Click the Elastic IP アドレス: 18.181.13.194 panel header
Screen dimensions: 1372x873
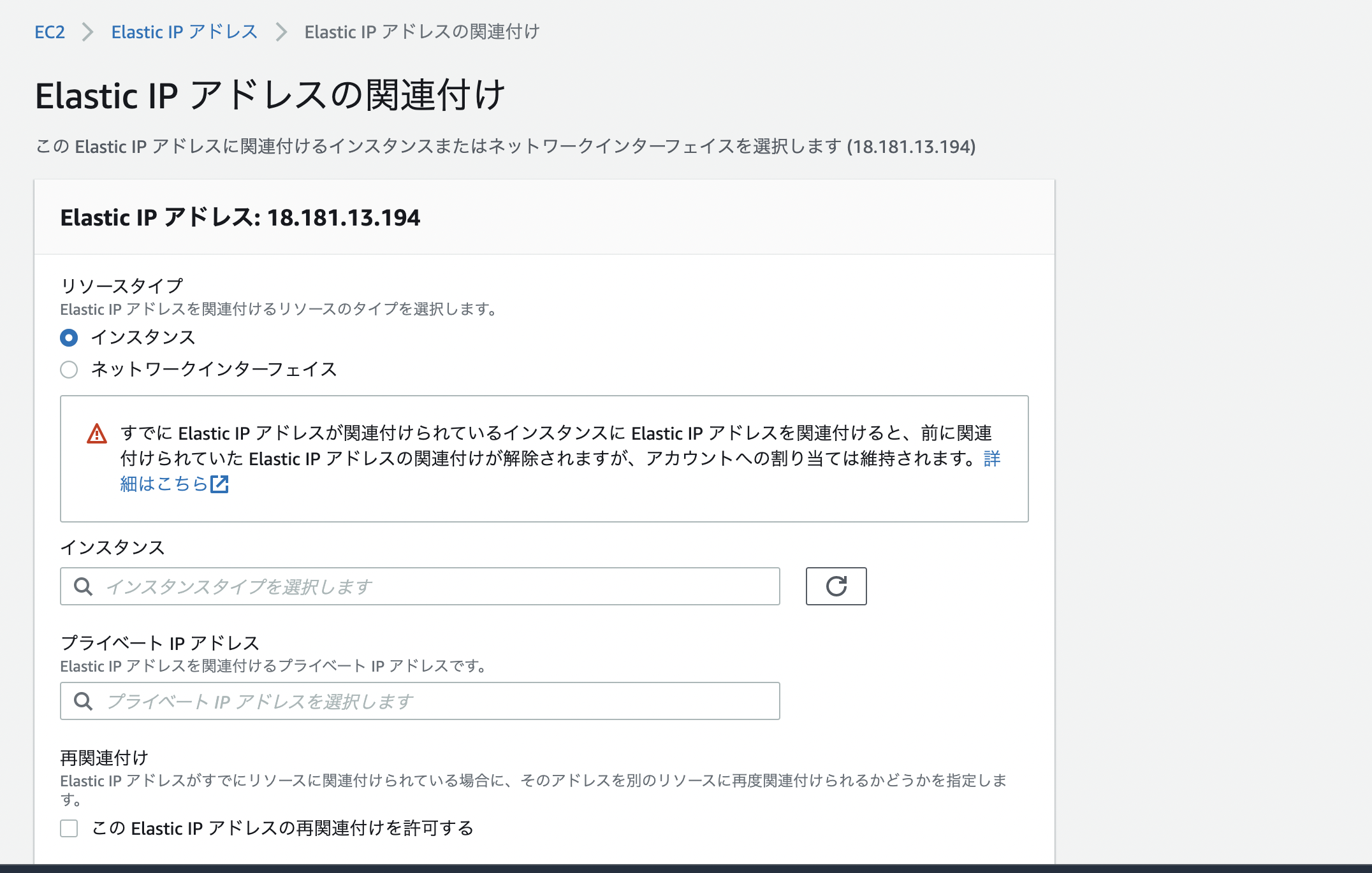click(240, 218)
